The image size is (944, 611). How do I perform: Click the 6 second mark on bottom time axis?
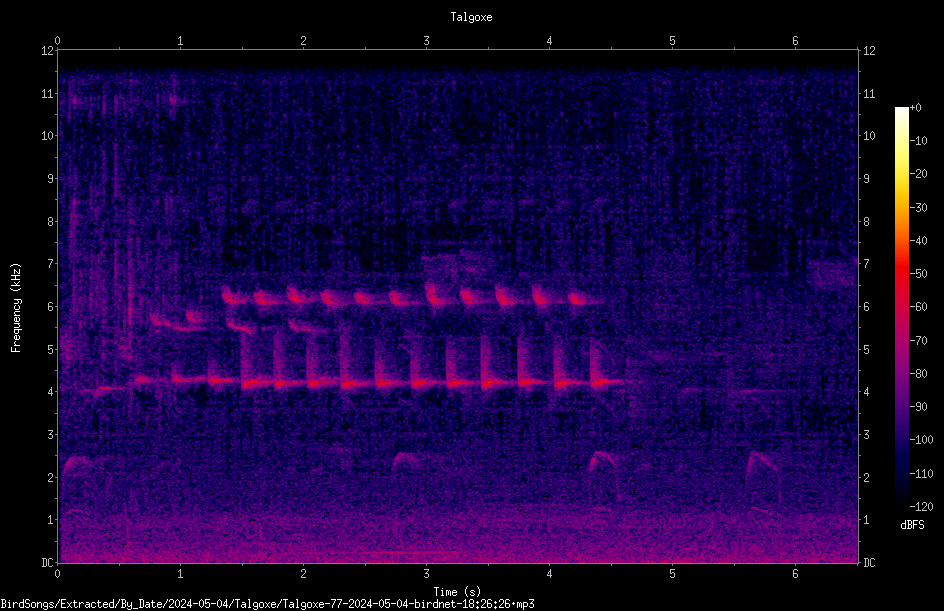pos(795,574)
